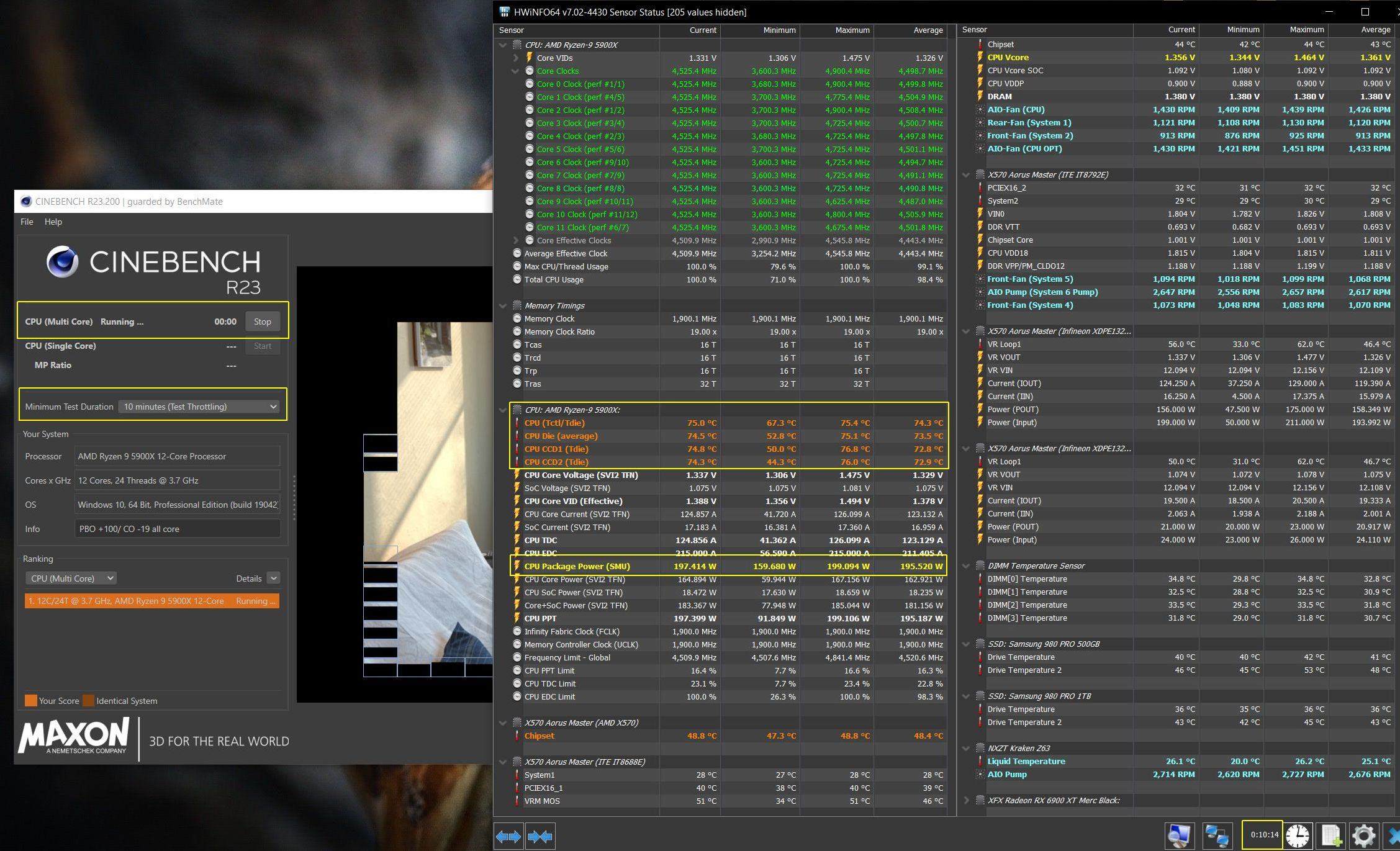
Task: Stop the CPU (Multi Core) benchmark
Action: (x=263, y=322)
